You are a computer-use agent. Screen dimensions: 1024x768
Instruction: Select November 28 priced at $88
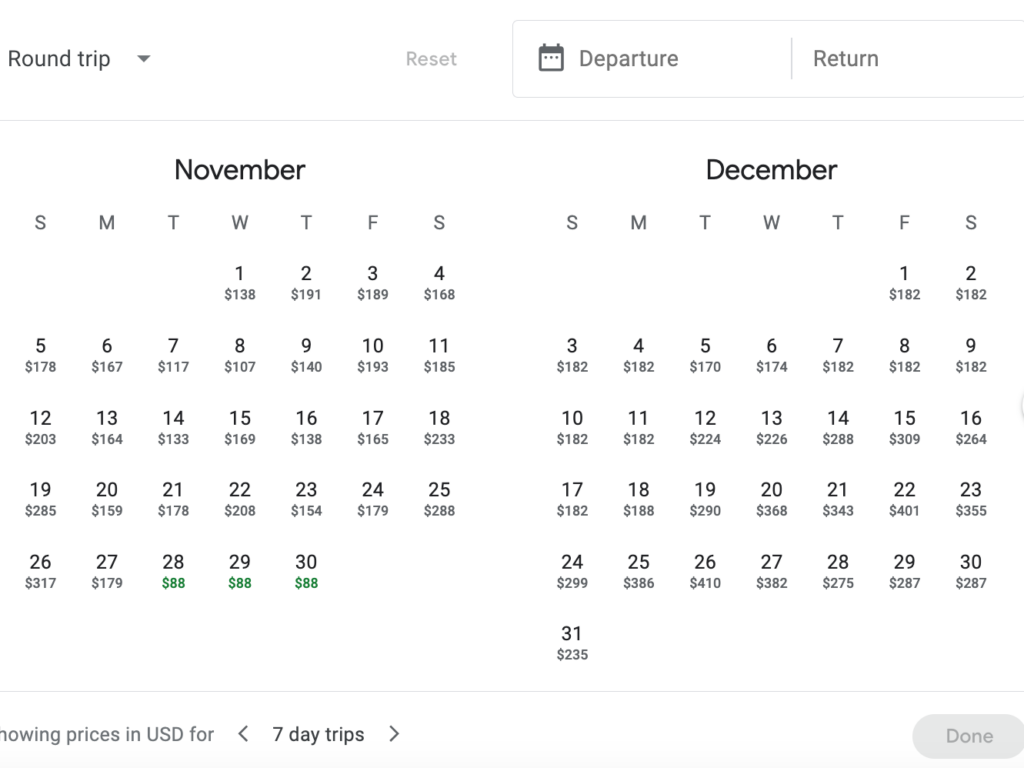(x=173, y=571)
